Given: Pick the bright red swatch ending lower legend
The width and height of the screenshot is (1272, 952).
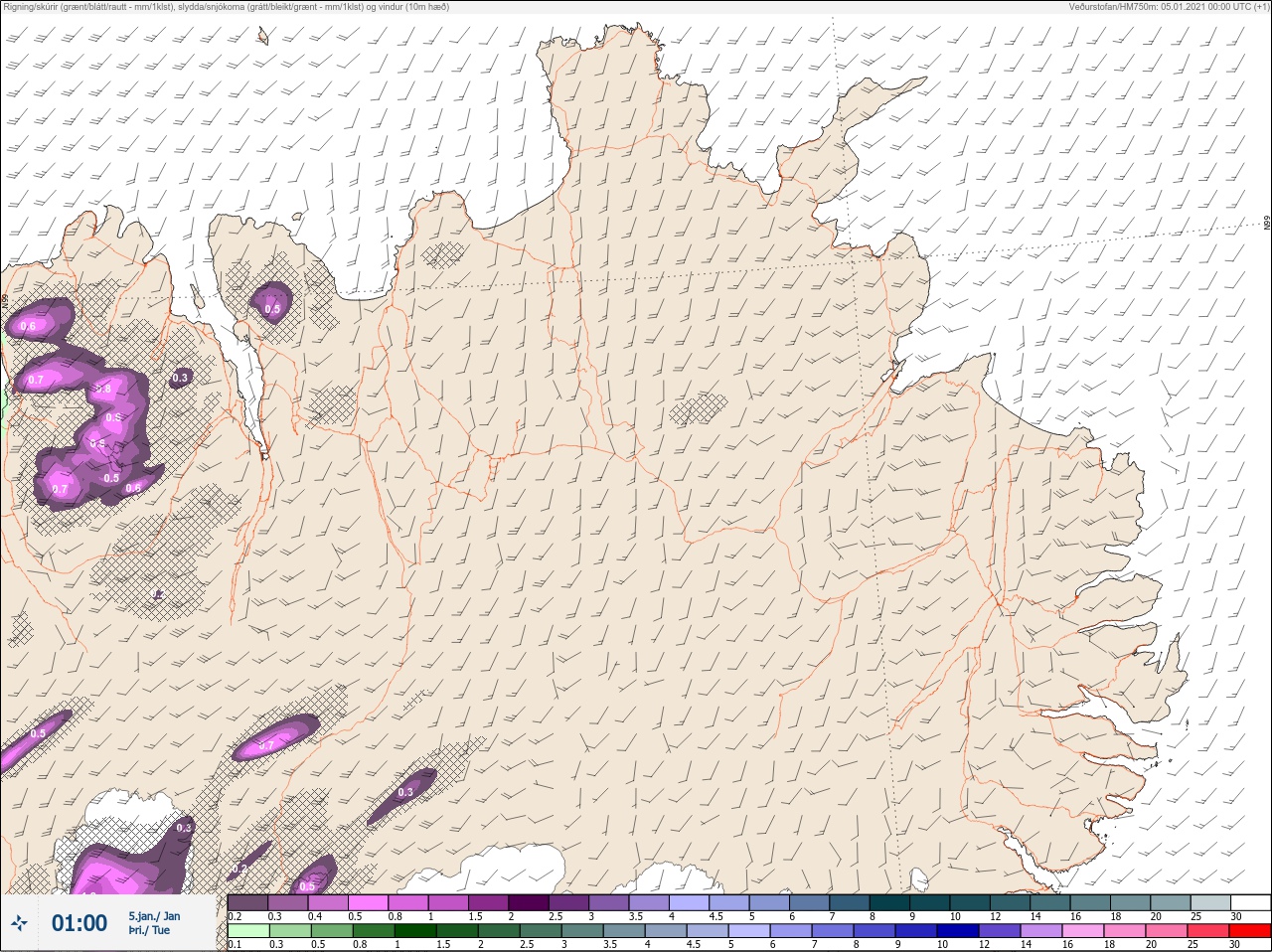Looking at the screenshot, I should point(1250,931).
